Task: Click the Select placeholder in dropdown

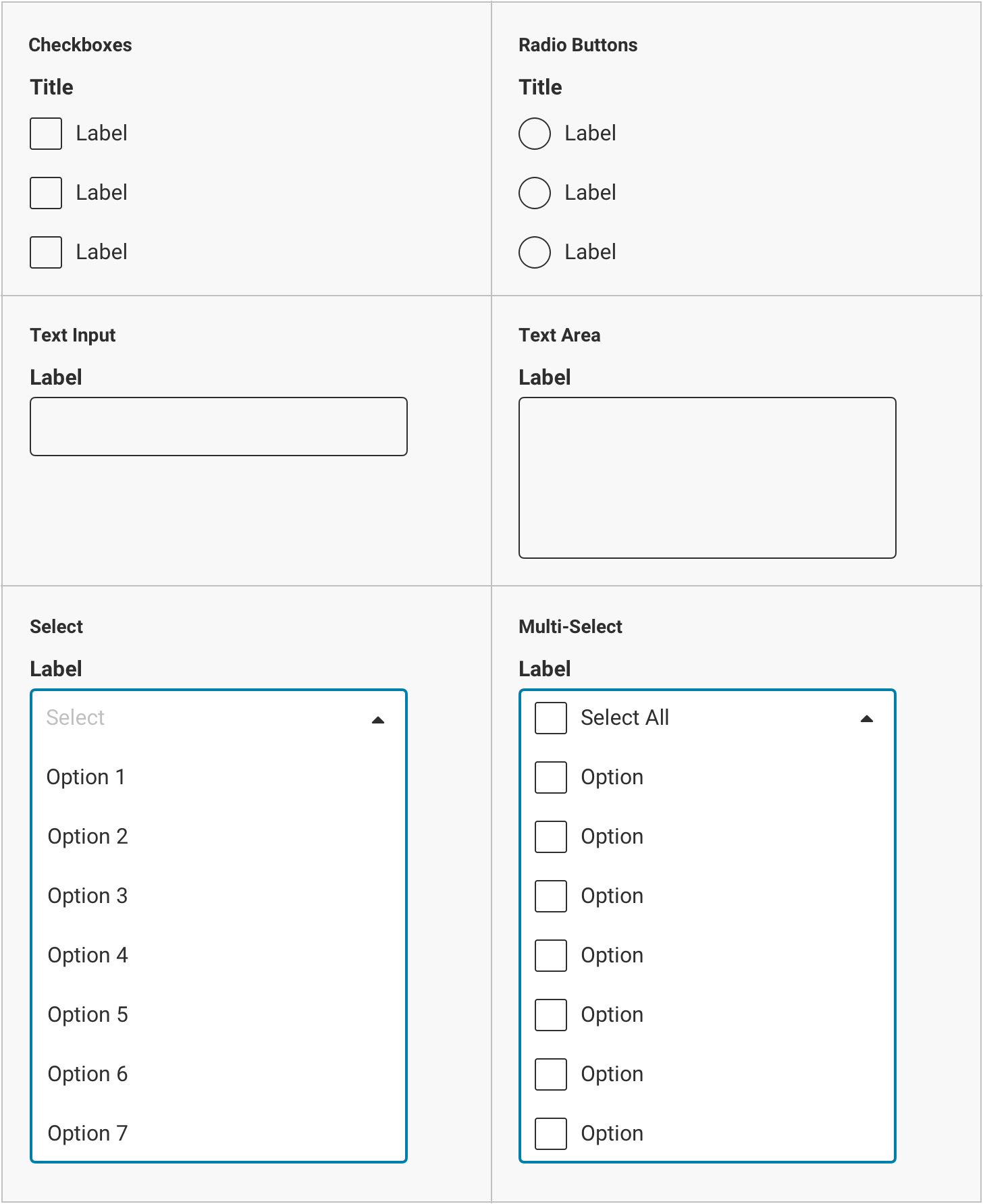Action: 76,717
